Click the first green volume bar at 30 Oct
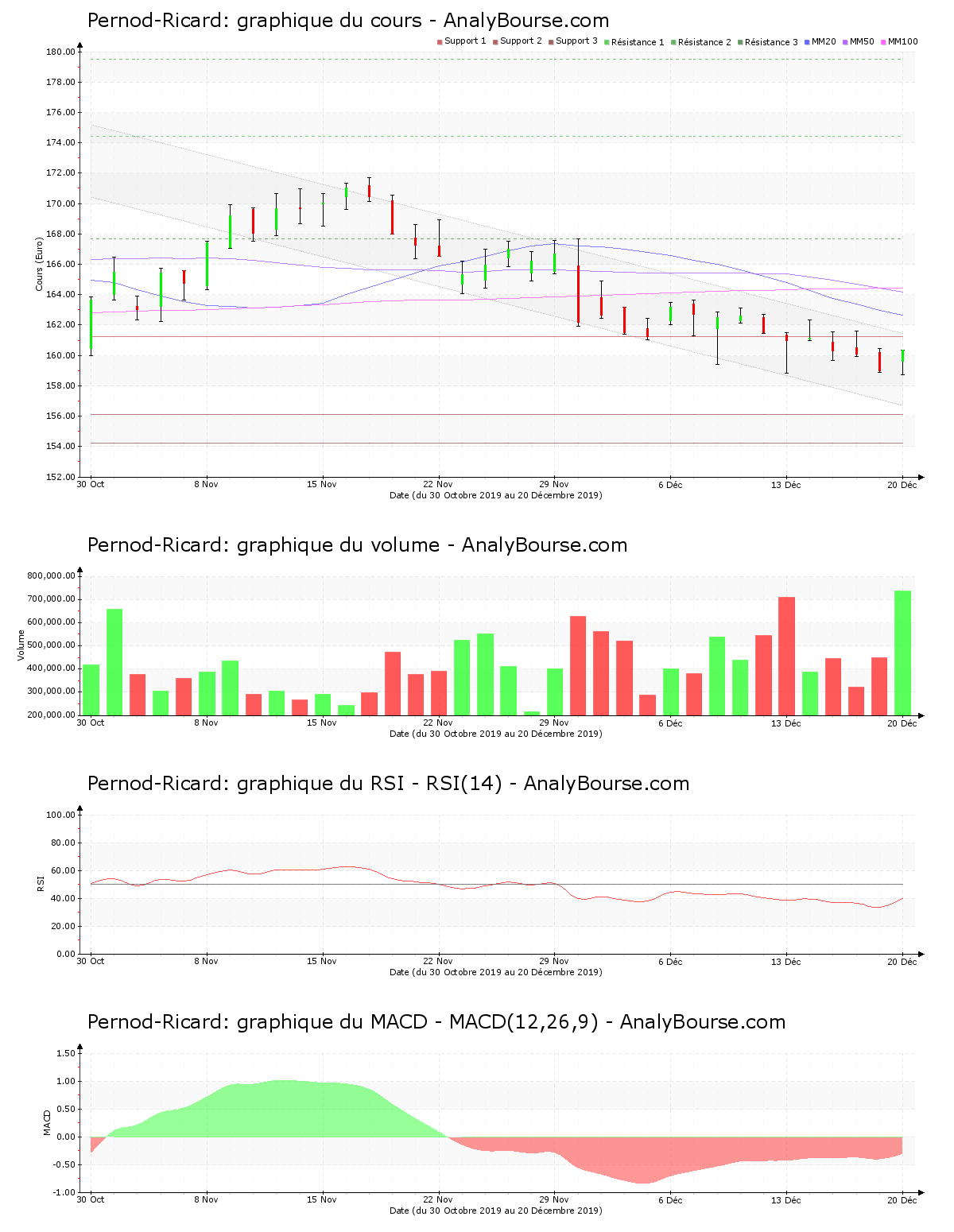The height and width of the screenshot is (1232, 954). pos(91,689)
